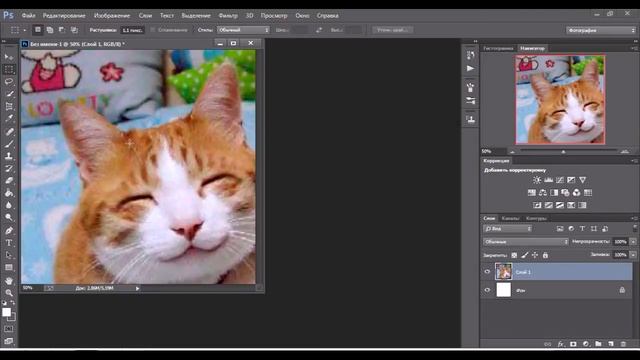Select the History Brush tool
The height and width of the screenshot is (360, 640).
(x=9, y=168)
